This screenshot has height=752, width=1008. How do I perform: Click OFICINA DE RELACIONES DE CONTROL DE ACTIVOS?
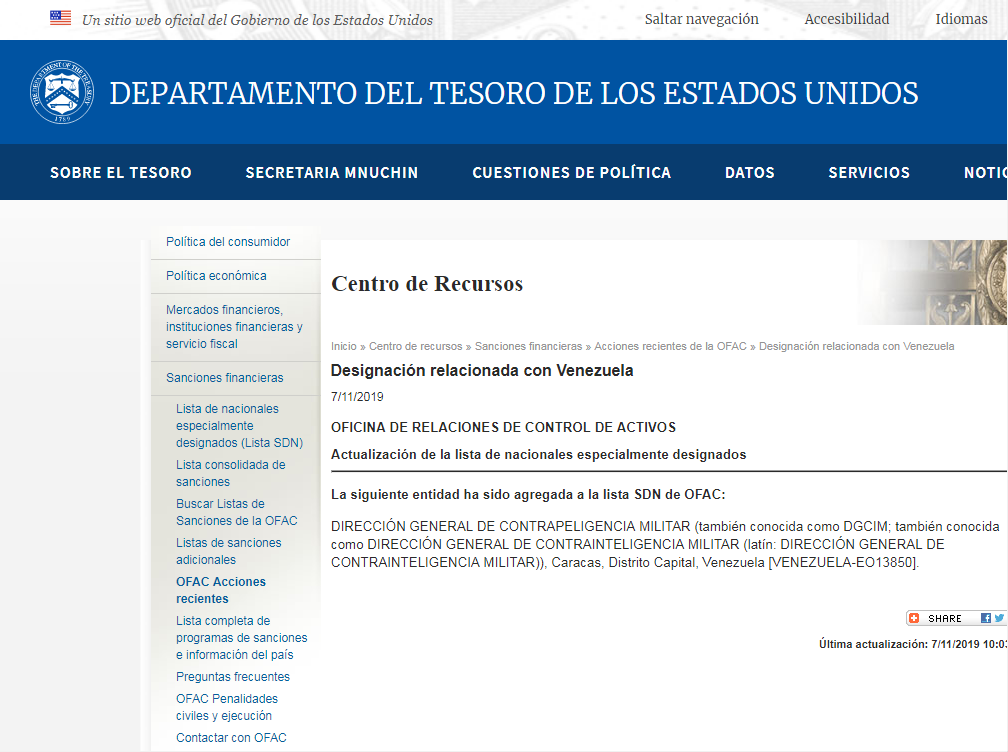(503, 427)
